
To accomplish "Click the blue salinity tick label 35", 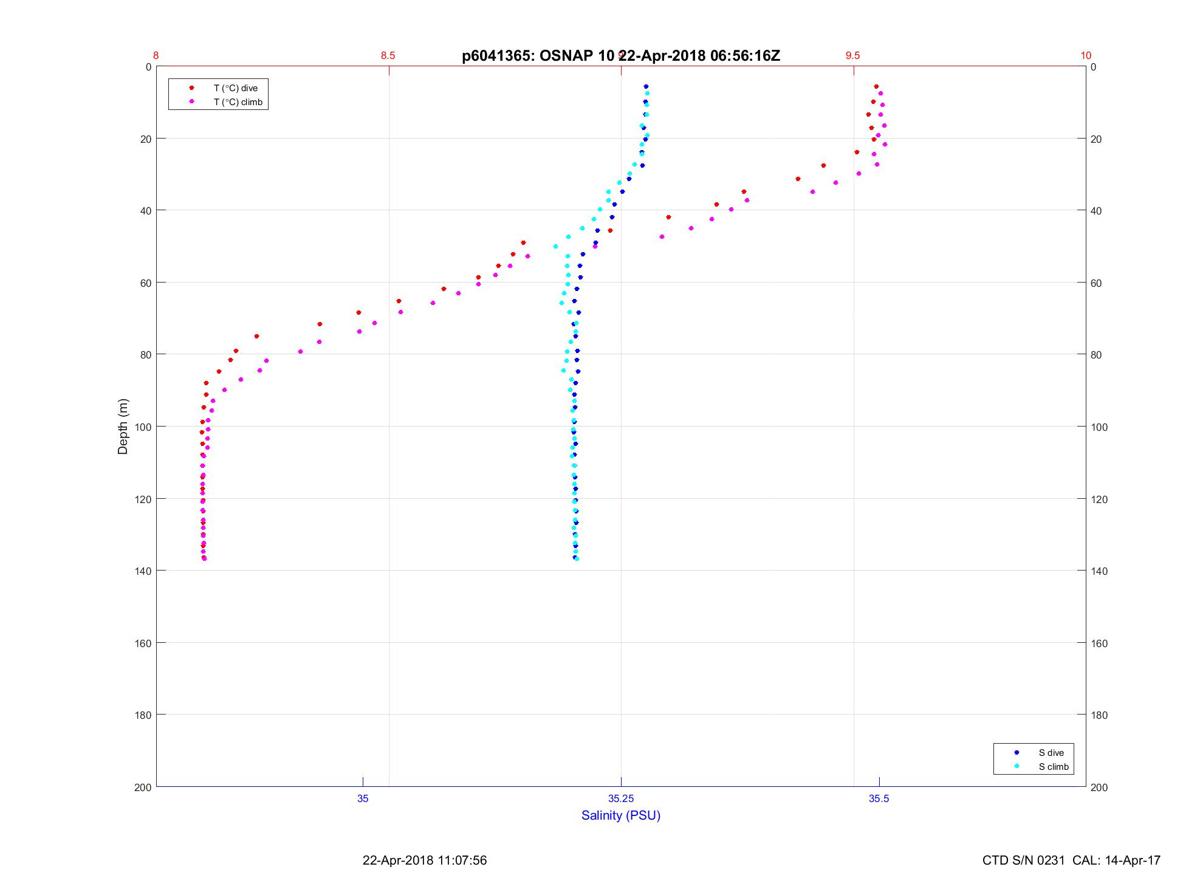I will click(x=363, y=798).
